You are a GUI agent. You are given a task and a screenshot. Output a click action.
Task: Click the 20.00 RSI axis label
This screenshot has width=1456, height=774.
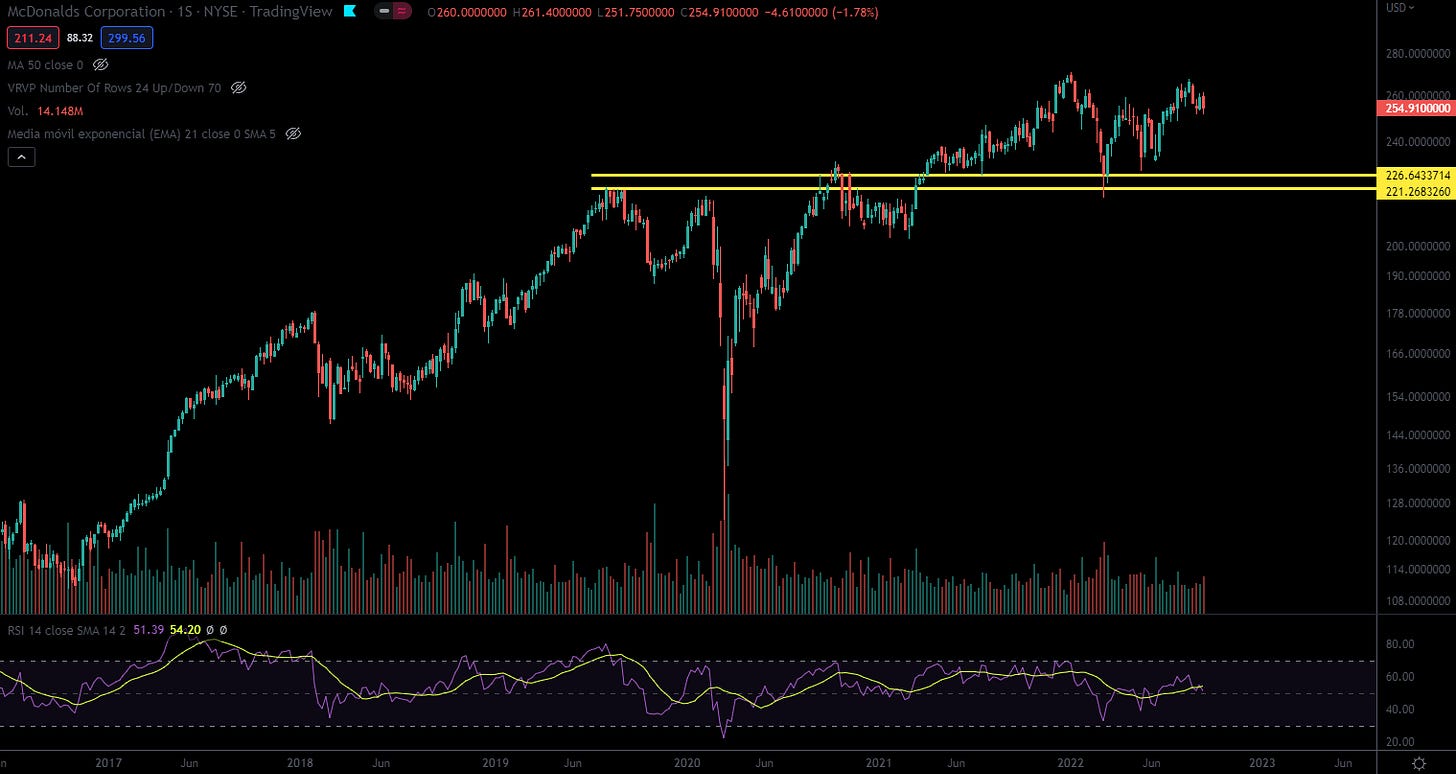(1400, 741)
